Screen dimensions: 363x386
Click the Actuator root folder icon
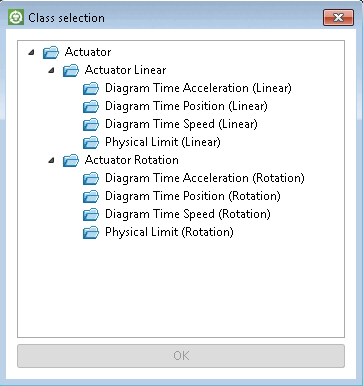51,52
